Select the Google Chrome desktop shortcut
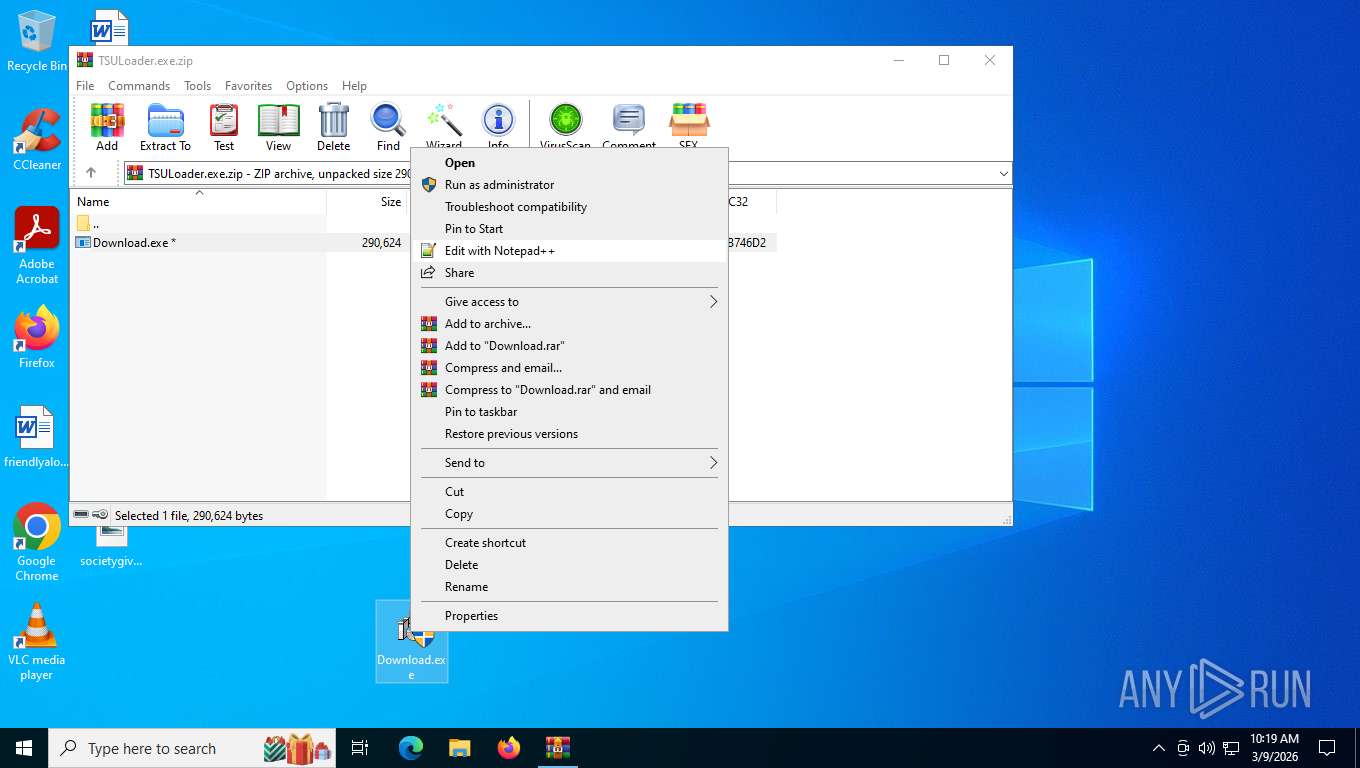Screen dimensions: 1360x768 point(37,541)
